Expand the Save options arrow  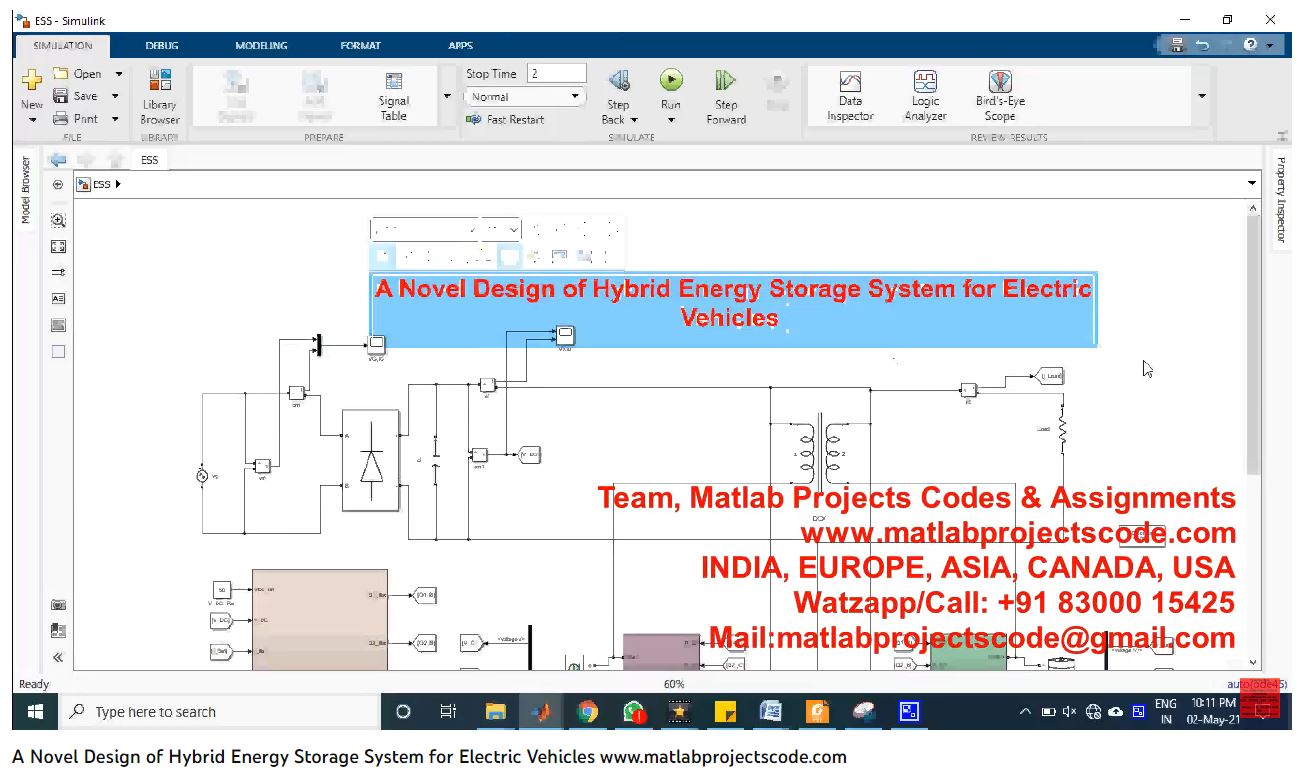[115, 96]
